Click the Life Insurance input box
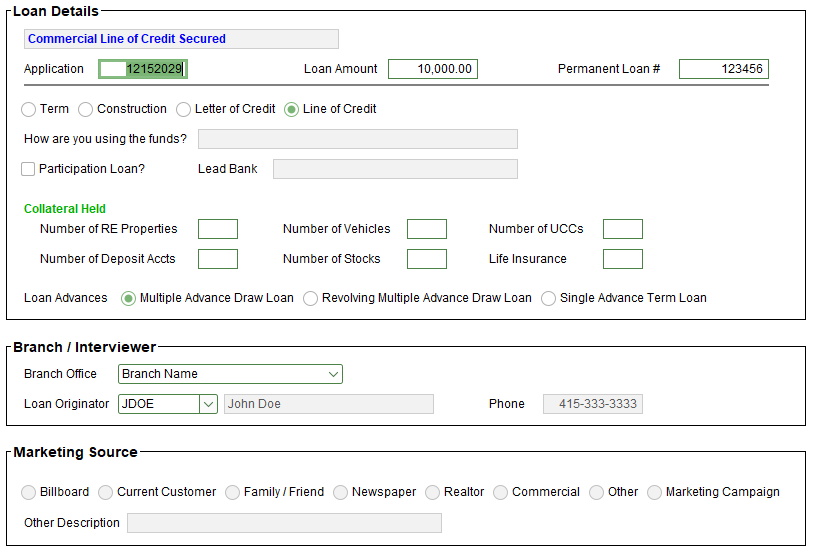Image resolution: width=814 pixels, height=556 pixels. pyautogui.click(x=623, y=259)
